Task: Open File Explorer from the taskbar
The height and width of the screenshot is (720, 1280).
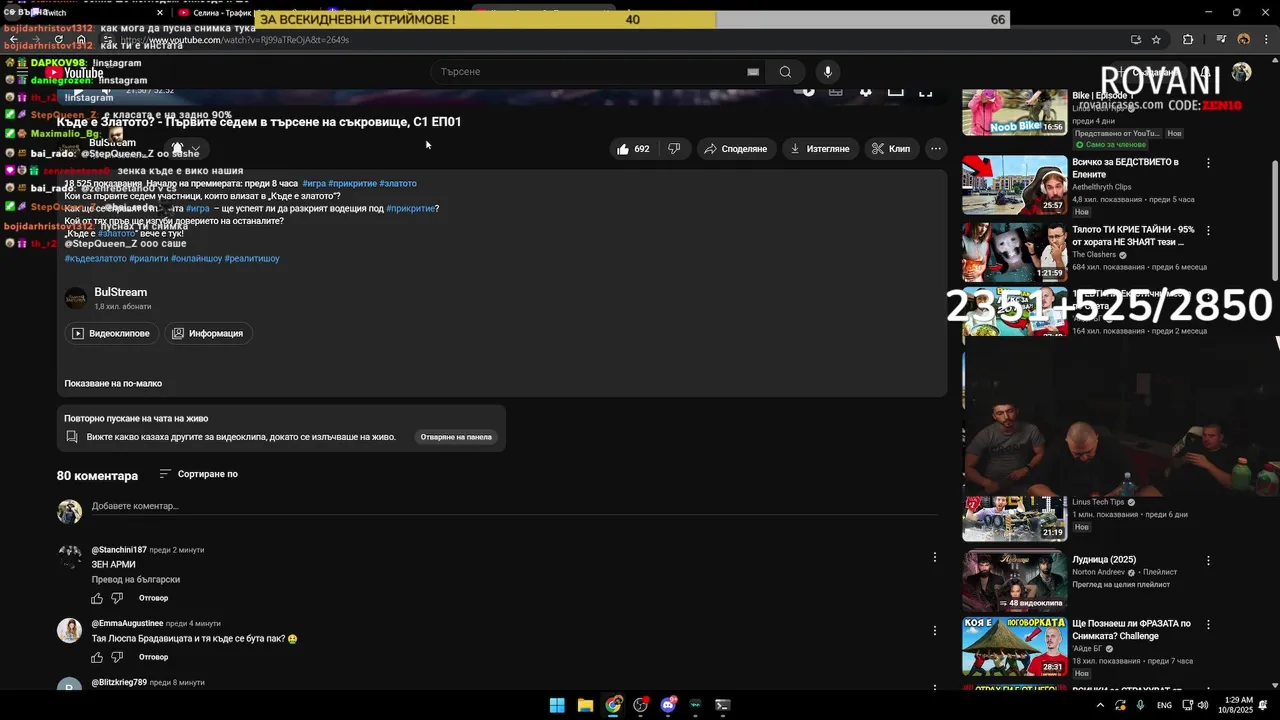Action: point(585,705)
